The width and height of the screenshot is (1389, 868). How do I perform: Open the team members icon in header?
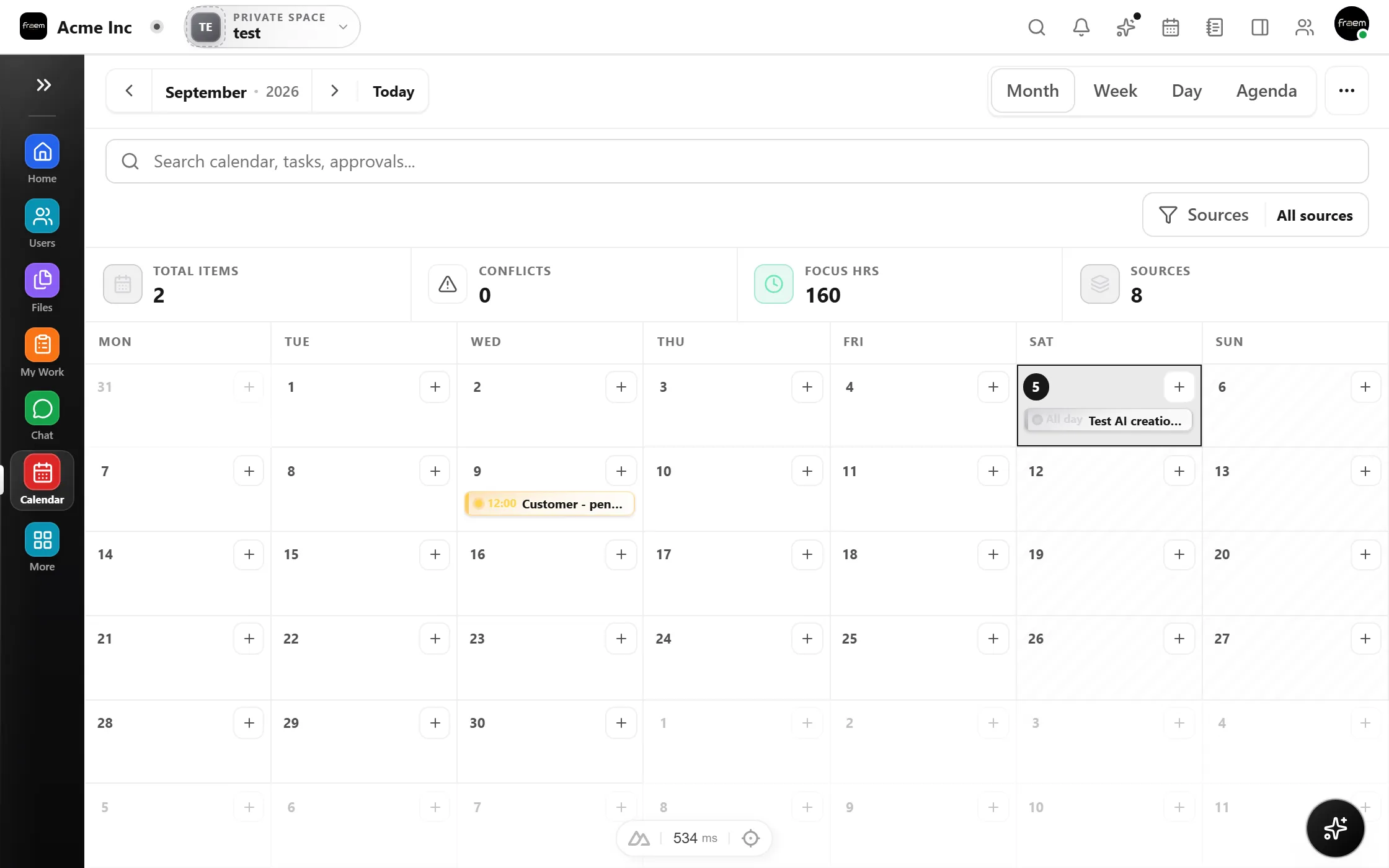1305,27
